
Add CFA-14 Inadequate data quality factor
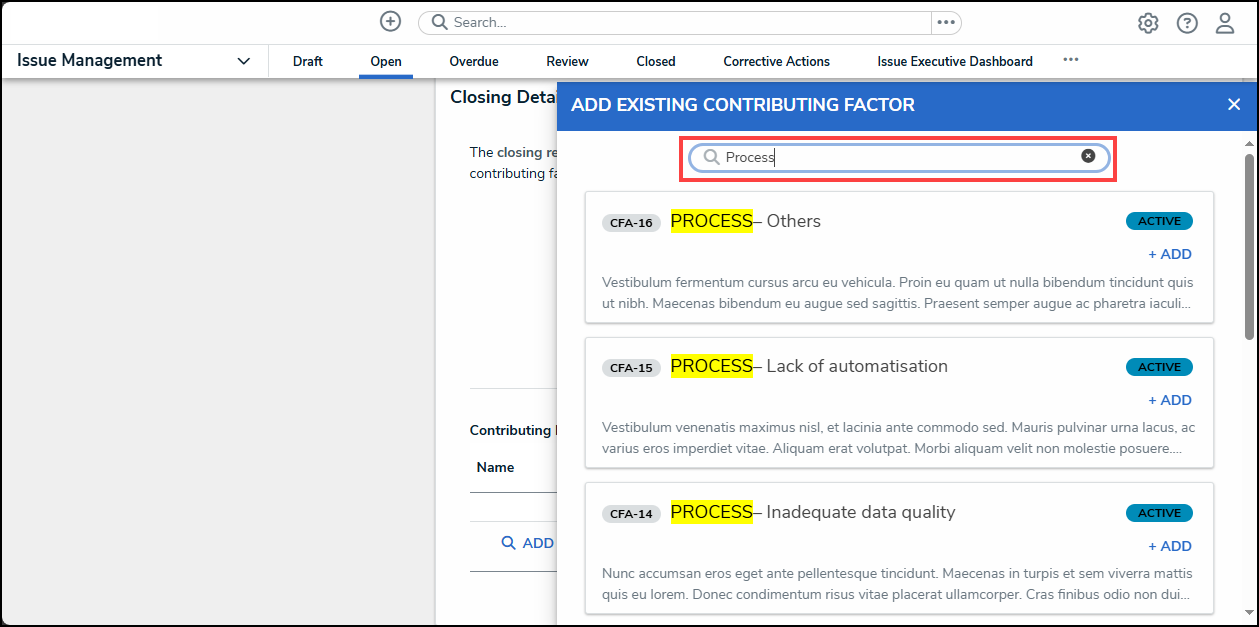pyautogui.click(x=1169, y=546)
